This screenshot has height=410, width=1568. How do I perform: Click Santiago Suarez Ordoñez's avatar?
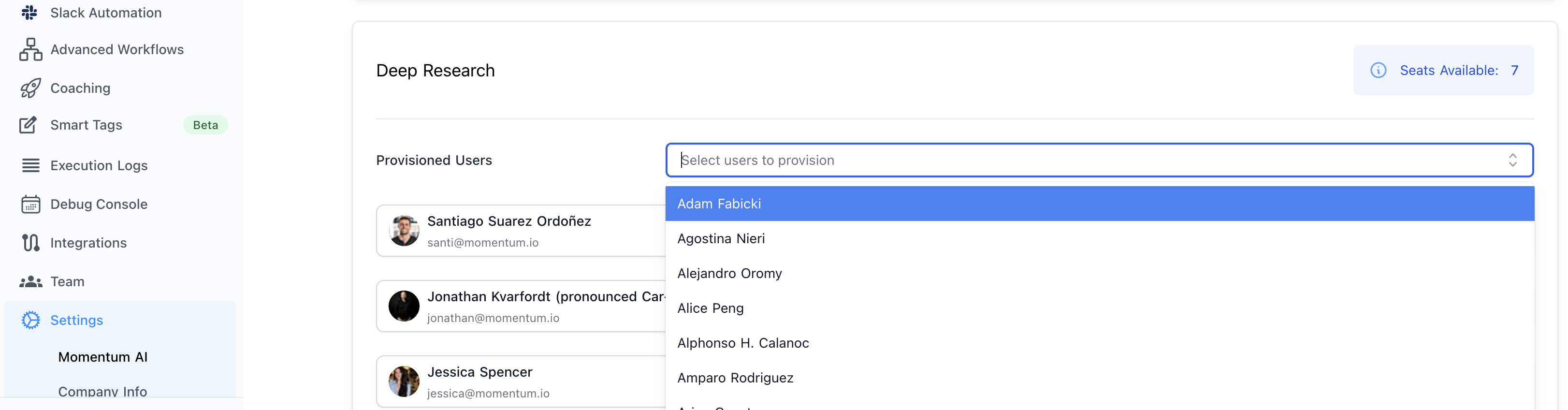pyautogui.click(x=404, y=231)
